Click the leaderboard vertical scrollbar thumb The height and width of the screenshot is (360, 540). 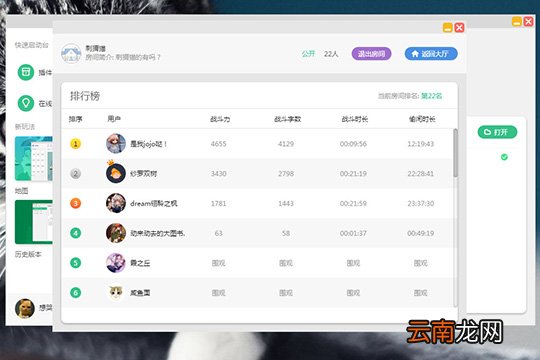455,153
